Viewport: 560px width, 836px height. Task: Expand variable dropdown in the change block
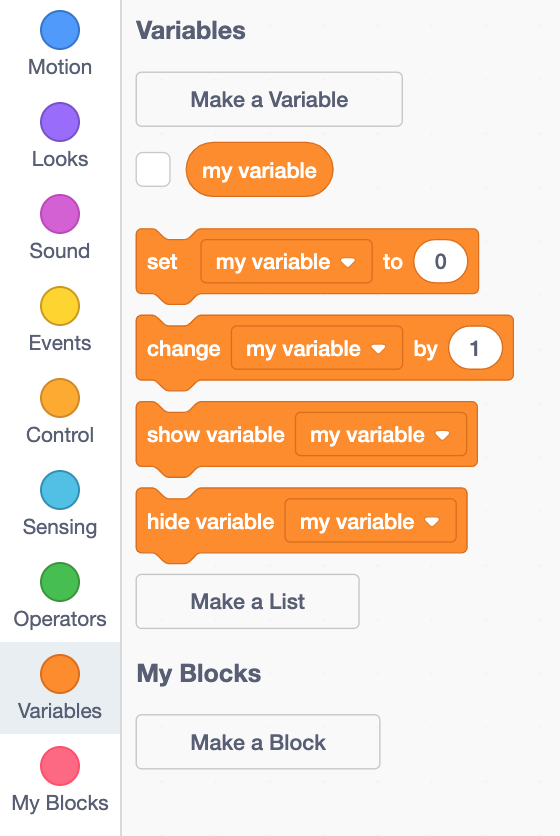pyautogui.click(x=317, y=348)
